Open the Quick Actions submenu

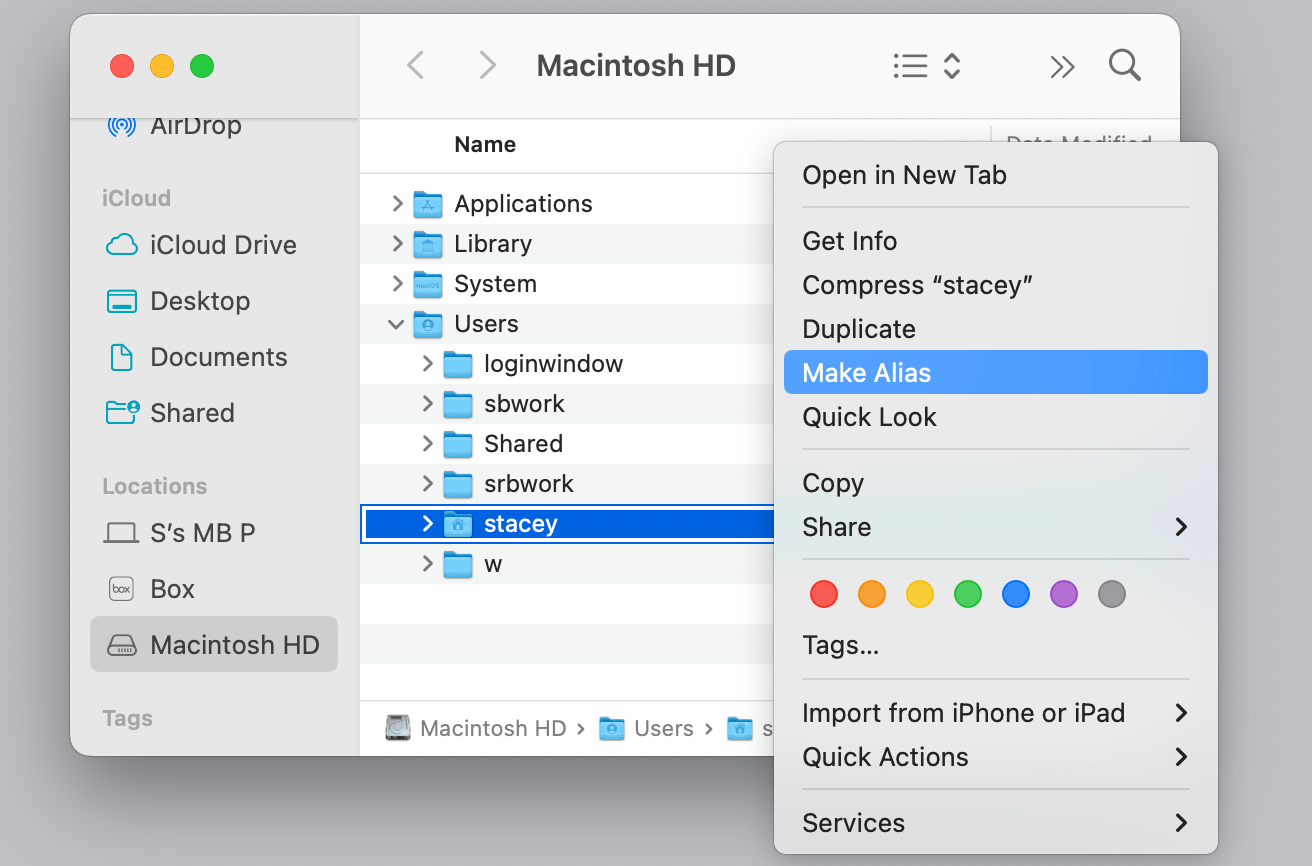tap(996, 757)
